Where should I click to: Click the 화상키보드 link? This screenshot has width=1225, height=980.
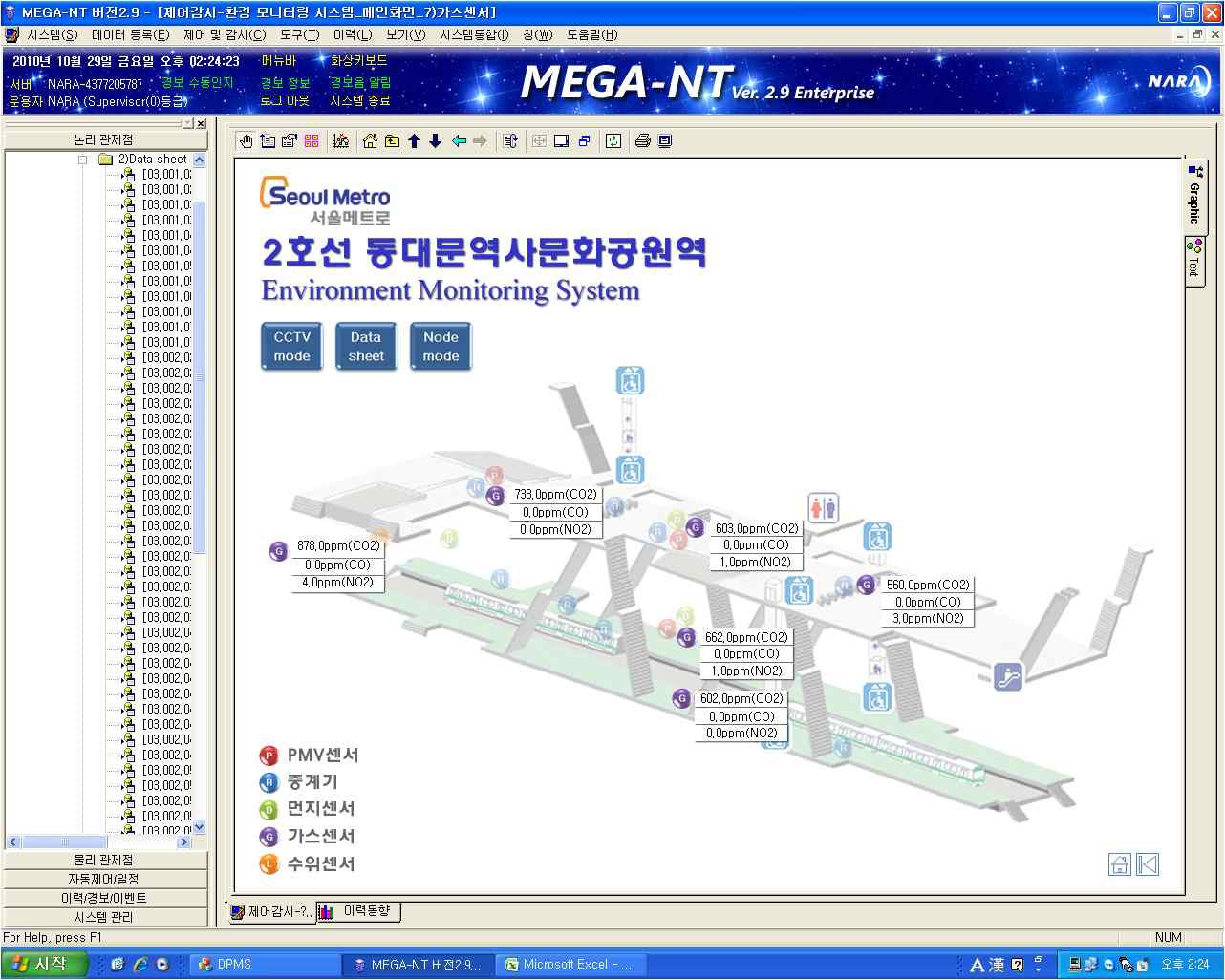tap(359, 60)
